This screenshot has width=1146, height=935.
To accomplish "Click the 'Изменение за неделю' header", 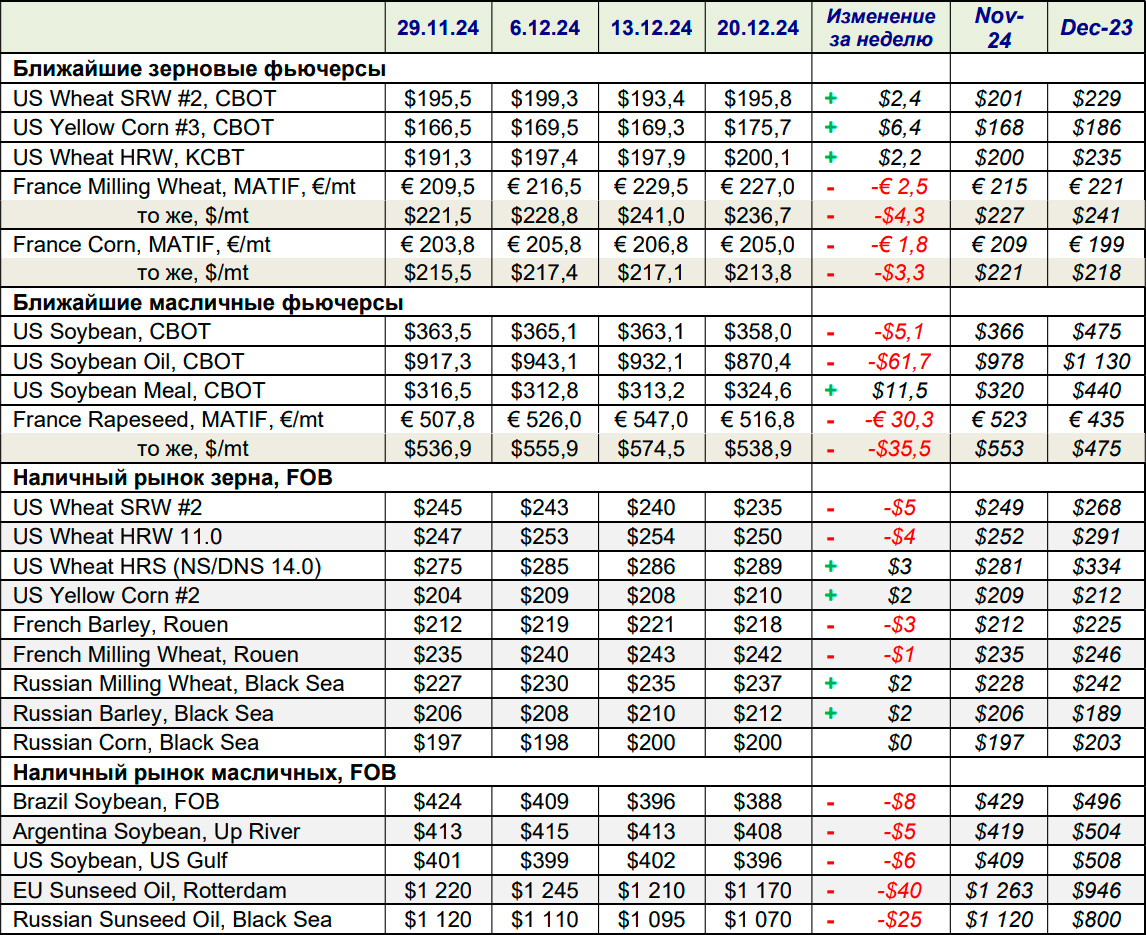I will click(881, 28).
